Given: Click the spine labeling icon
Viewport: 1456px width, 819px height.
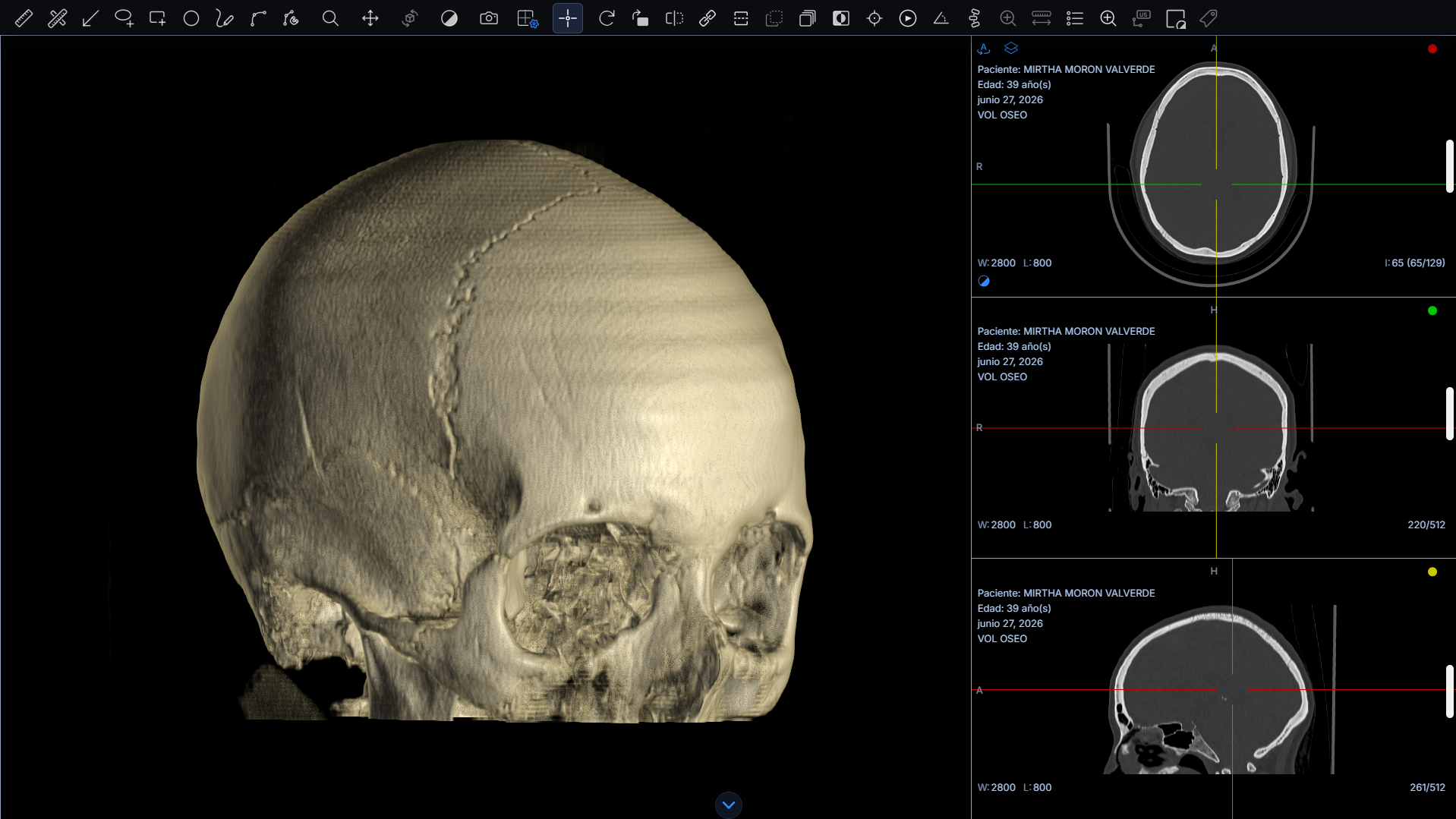Looking at the screenshot, I should (975, 18).
